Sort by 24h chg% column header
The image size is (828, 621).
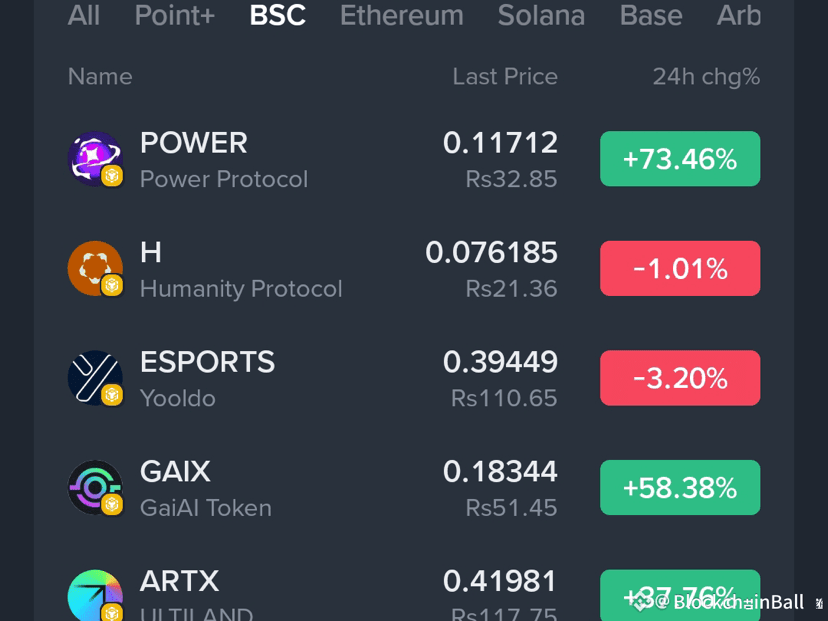tap(707, 77)
